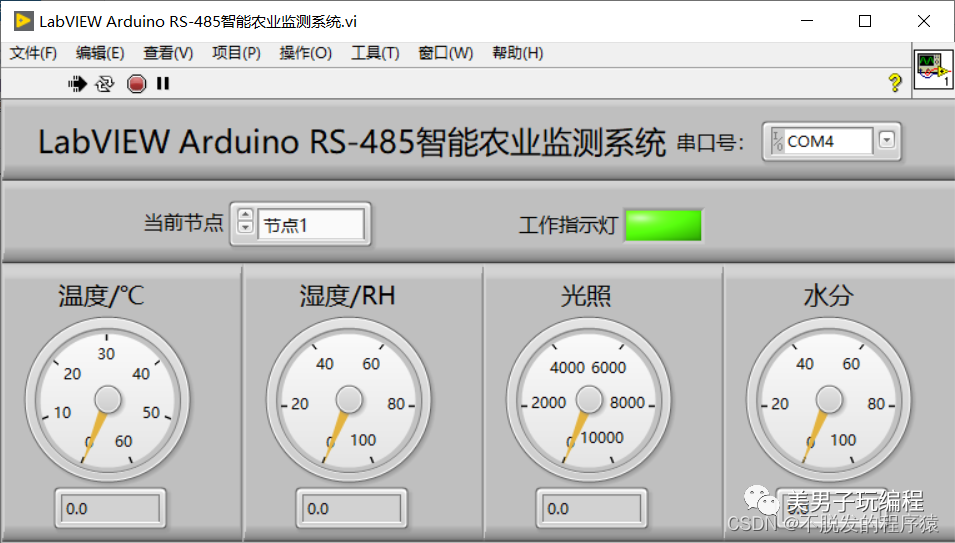Image resolution: width=955 pixels, height=543 pixels.
Task: Click the main system title text
Action: [352, 142]
